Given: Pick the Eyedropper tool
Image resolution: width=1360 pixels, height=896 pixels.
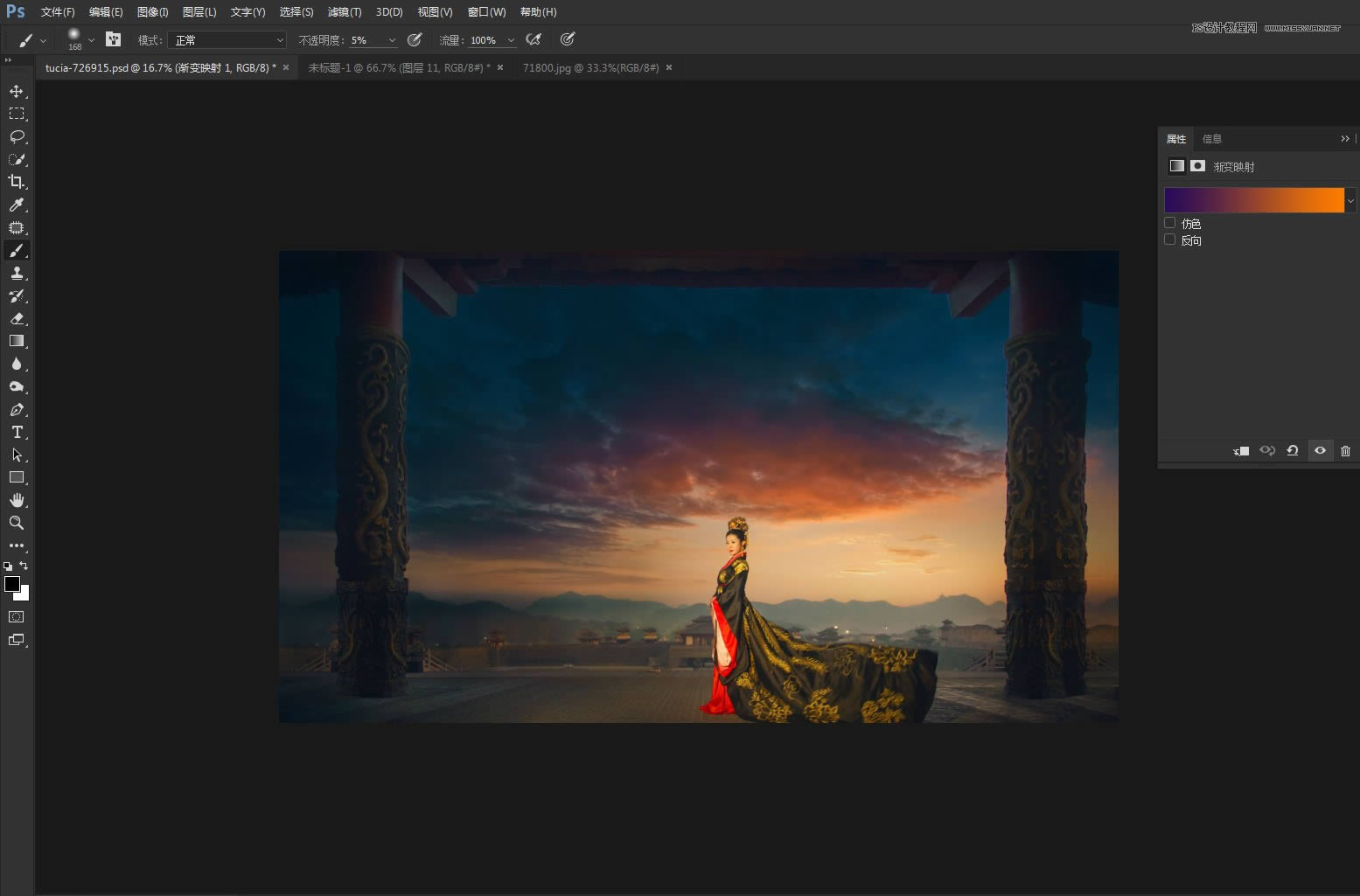Looking at the screenshot, I should 16,205.
